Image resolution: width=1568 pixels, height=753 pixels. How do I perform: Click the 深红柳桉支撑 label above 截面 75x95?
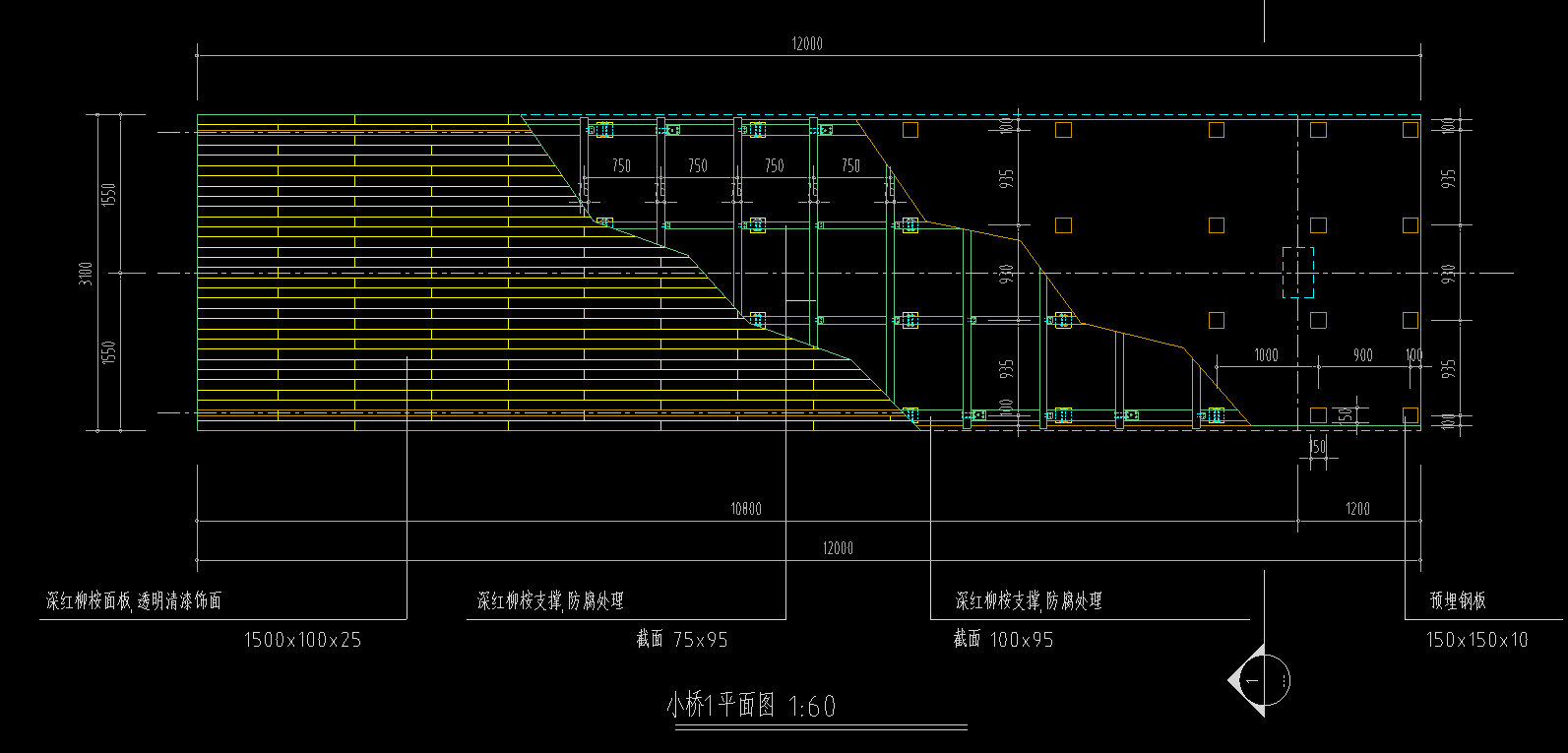point(550,600)
